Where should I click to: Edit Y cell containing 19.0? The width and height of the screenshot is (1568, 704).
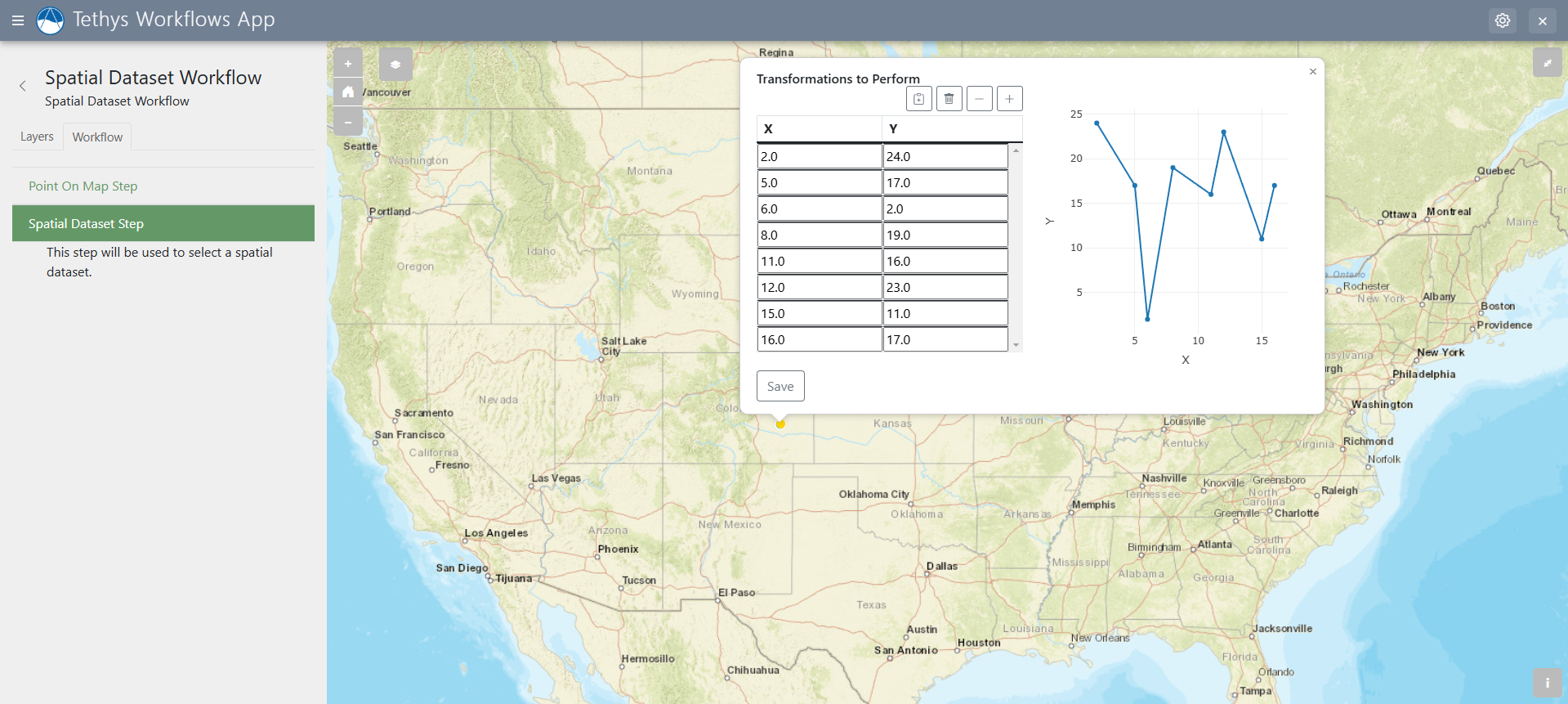[x=945, y=235]
